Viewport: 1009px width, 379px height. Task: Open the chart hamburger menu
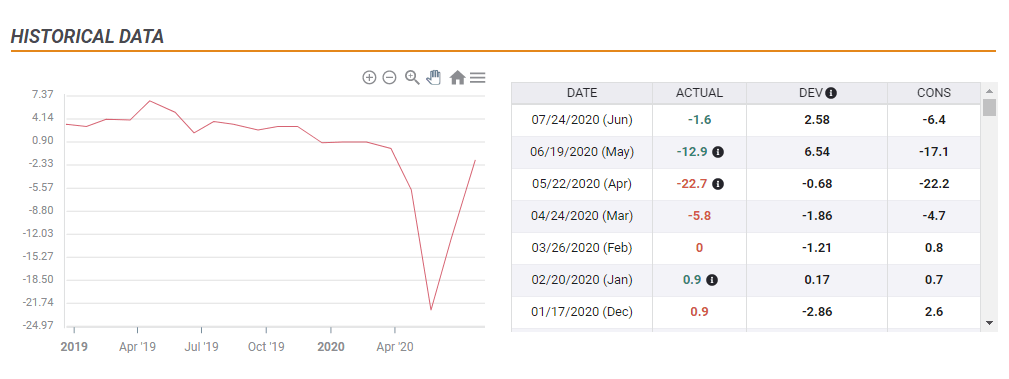[x=477, y=78]
